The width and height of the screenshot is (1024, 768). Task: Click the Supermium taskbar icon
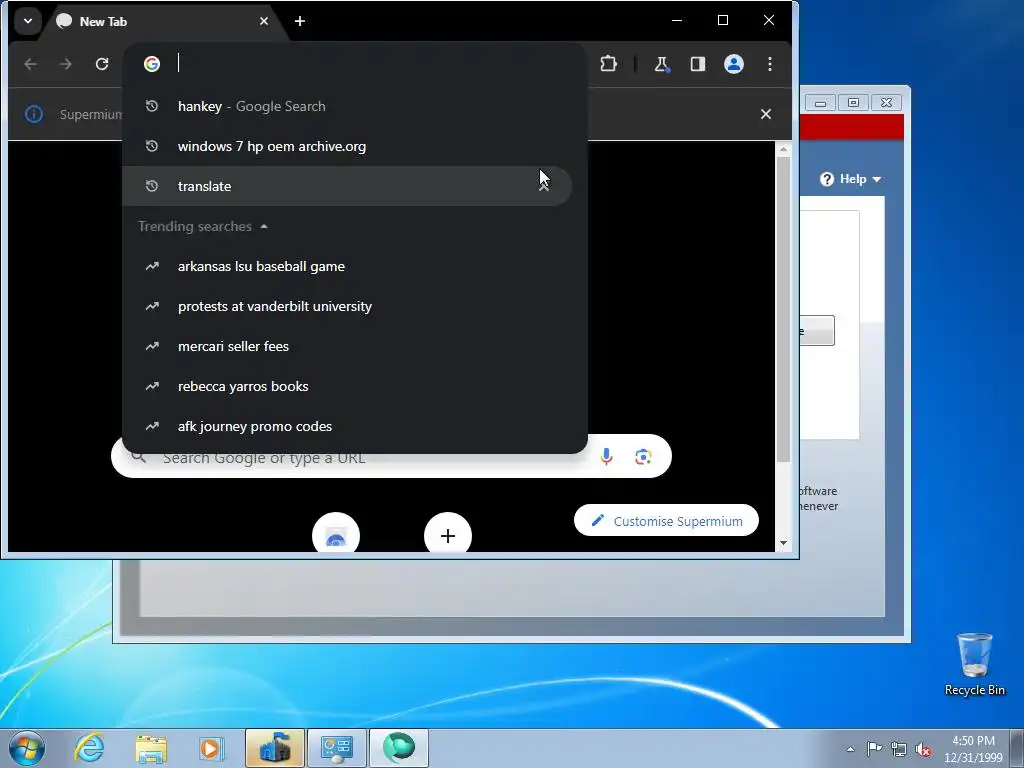click(399, 748)
